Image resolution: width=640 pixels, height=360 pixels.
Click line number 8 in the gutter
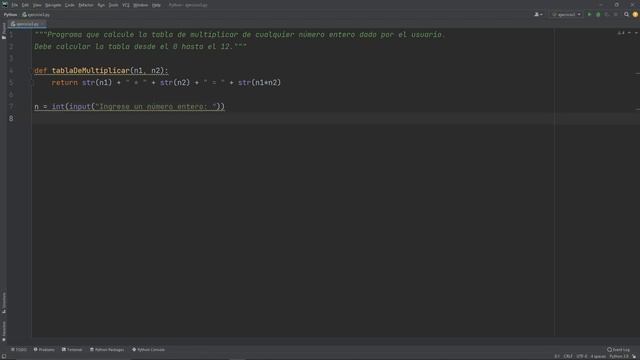11,118
